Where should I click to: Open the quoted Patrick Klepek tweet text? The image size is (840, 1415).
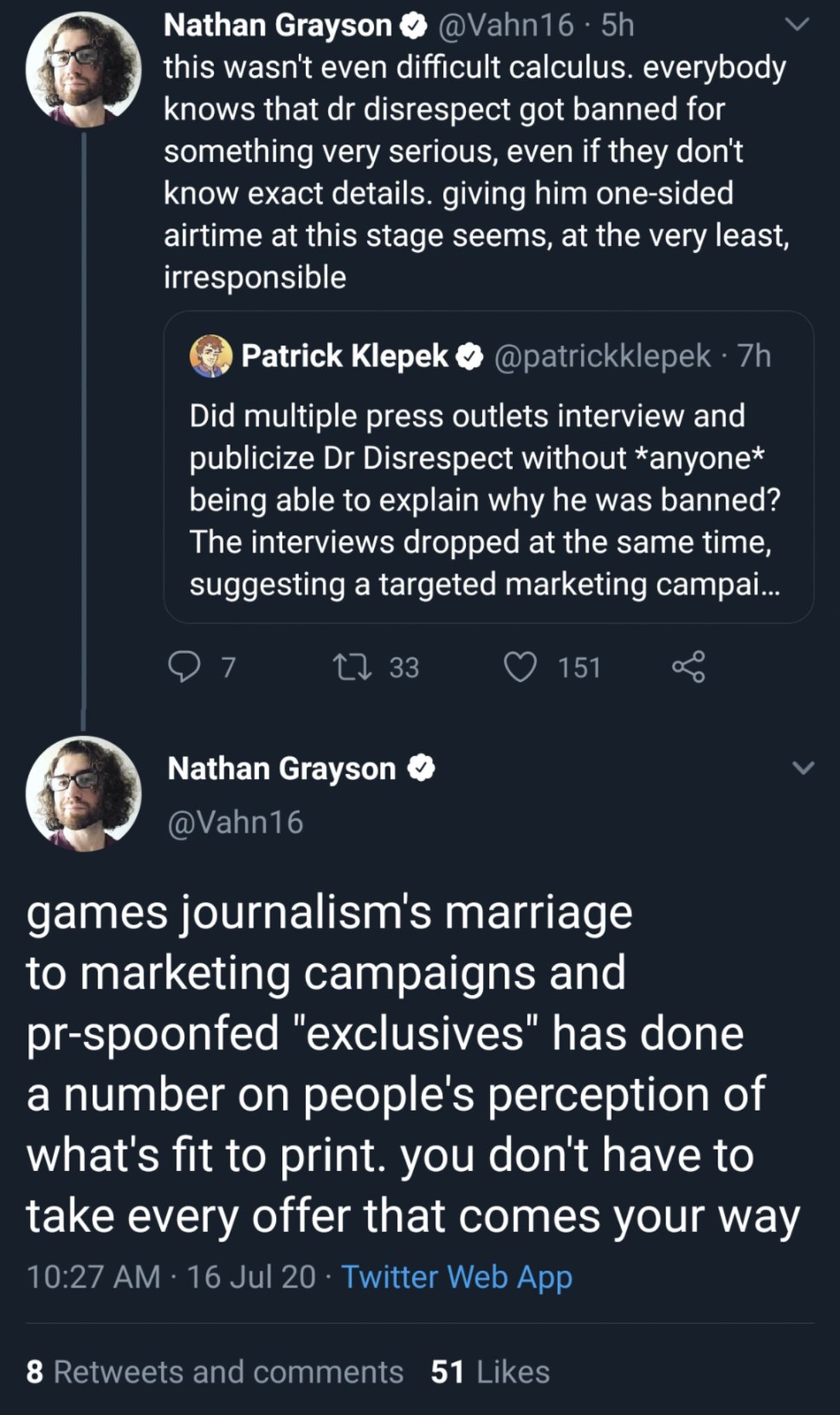point(484,500)
